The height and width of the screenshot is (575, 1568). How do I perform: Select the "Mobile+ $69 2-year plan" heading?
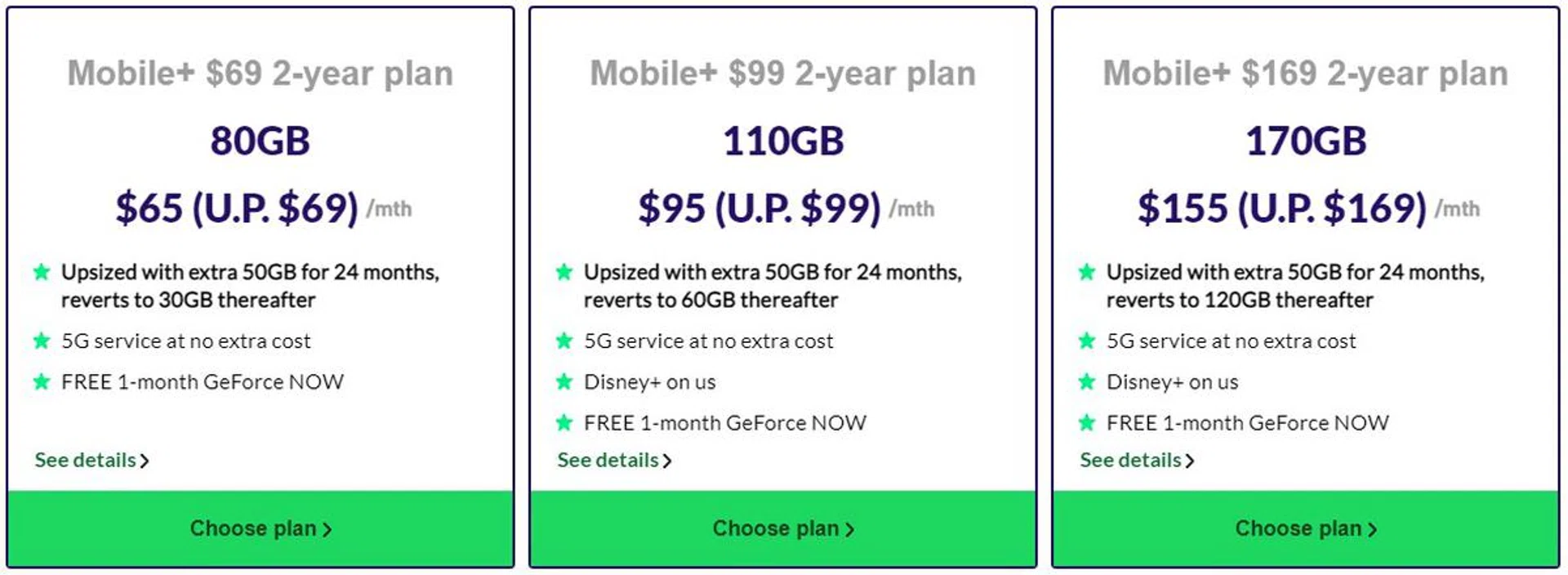pyautogui.click(x=261, y=74)
